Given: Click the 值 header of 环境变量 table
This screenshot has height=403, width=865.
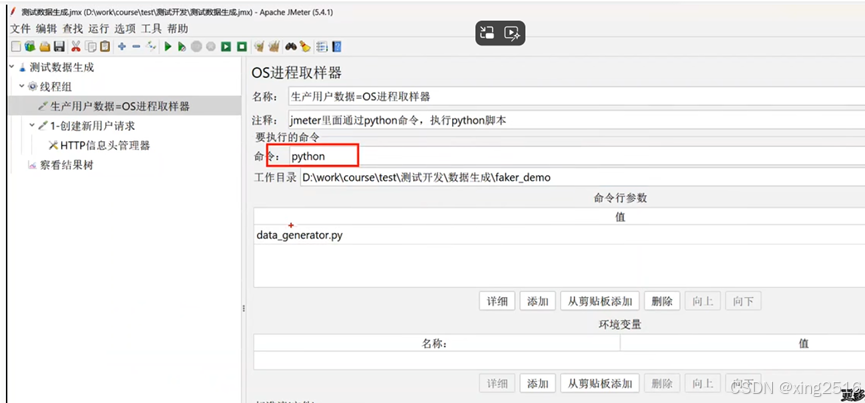Looking at the screenshot, I should (743, 343).
